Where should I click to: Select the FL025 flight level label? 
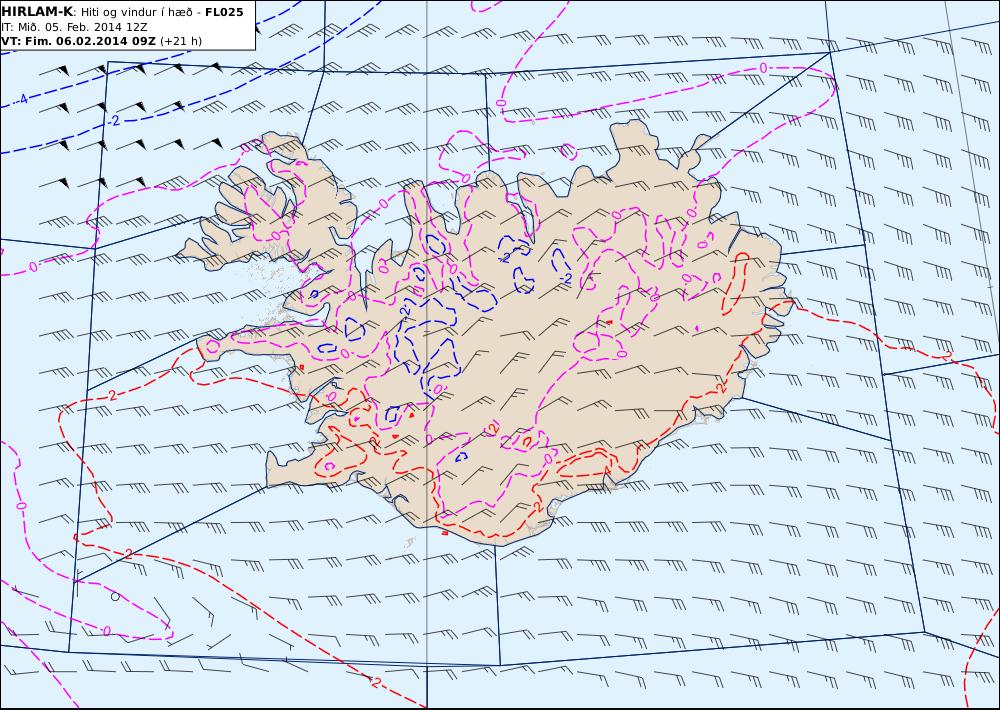click(224, 12)
